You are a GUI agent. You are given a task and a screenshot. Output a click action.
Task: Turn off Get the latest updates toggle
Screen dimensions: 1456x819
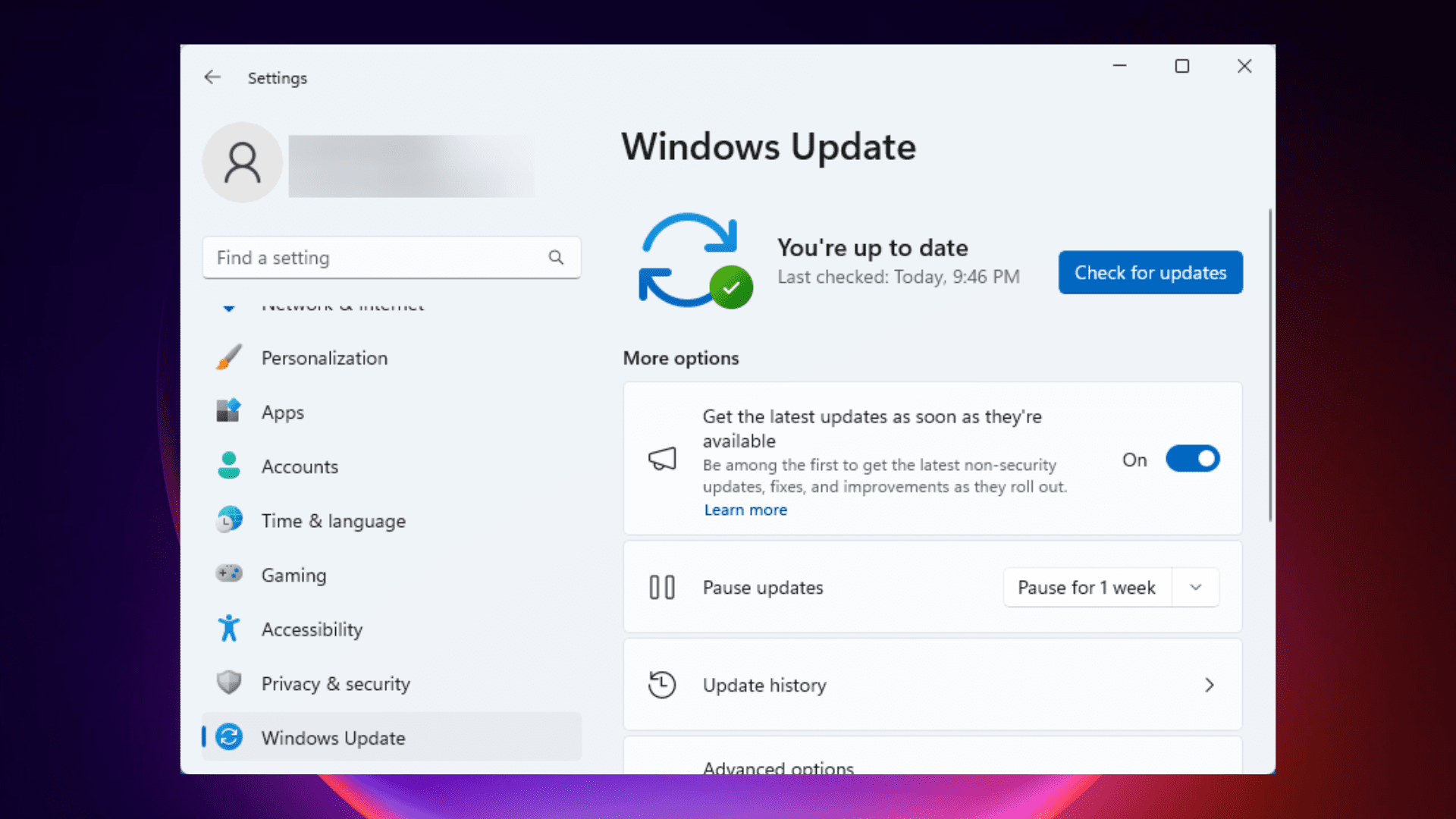click(1193, 459)
